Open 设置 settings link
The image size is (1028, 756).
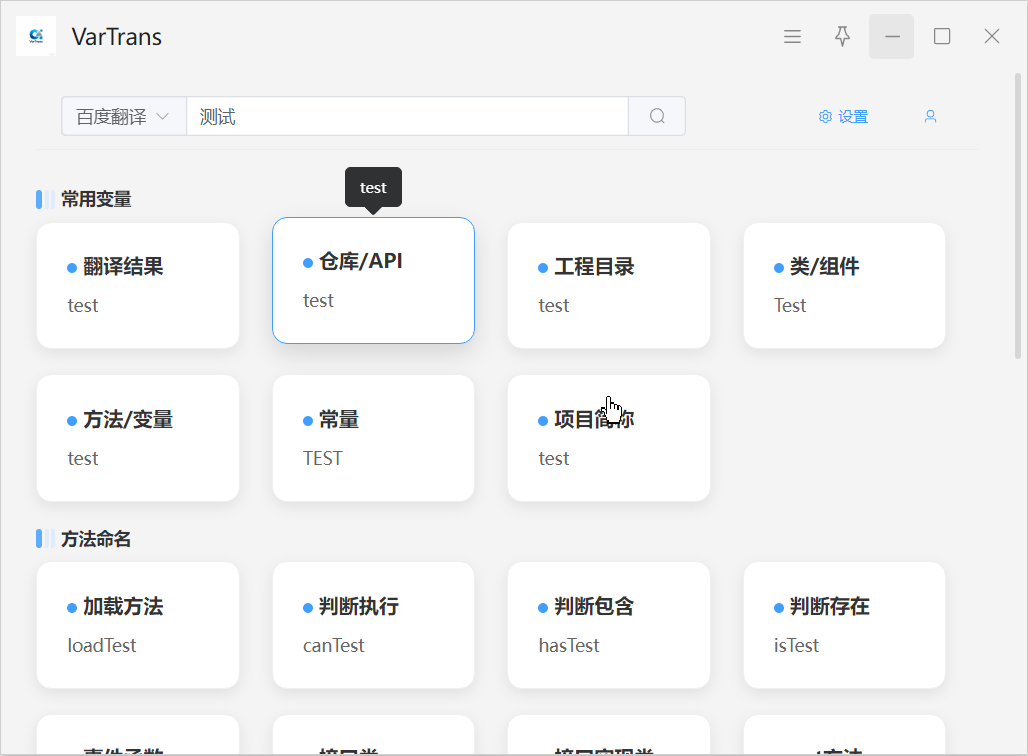pyautogui.click(x=853, y=117)
